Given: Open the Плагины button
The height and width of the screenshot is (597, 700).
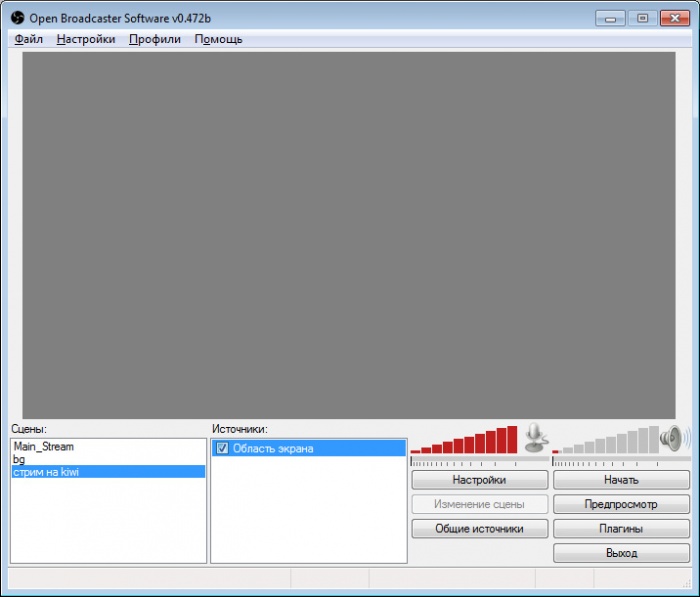Looking at the screenshot, I should coord(621,529).
